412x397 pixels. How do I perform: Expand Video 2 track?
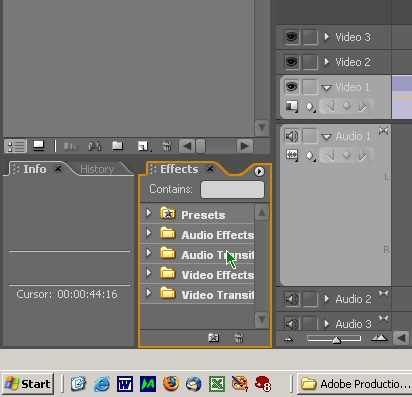coord(327,61)
